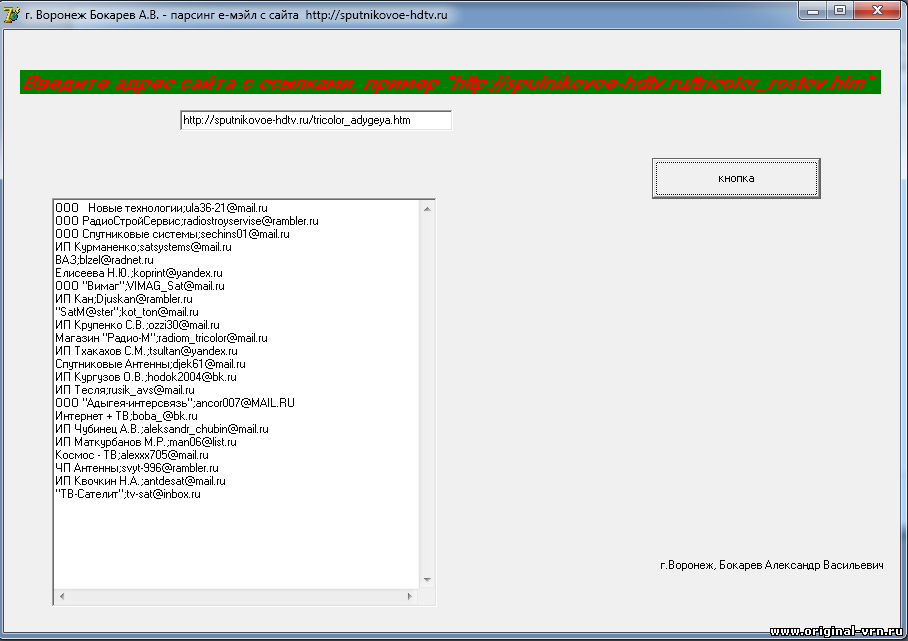This screenshot has width=908, height=641.
Task: Select line Интернет + ТВ;boba_@bk.ru
Action: 126,416
